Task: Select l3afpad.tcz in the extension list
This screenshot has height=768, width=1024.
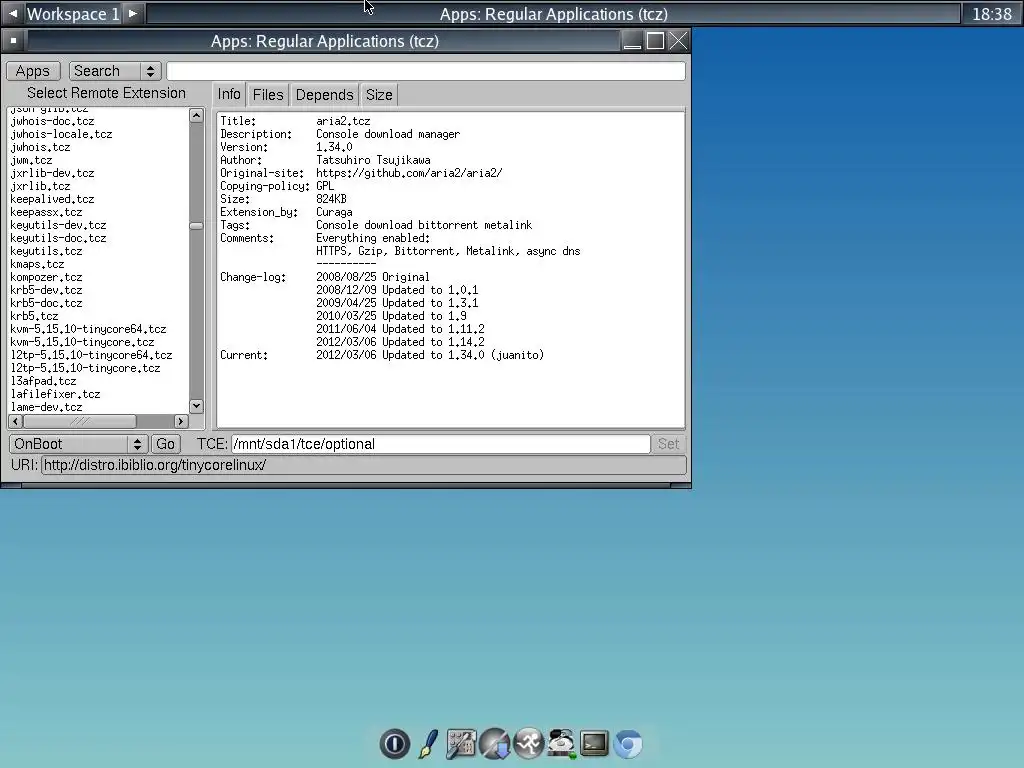Action: (44, 381)
